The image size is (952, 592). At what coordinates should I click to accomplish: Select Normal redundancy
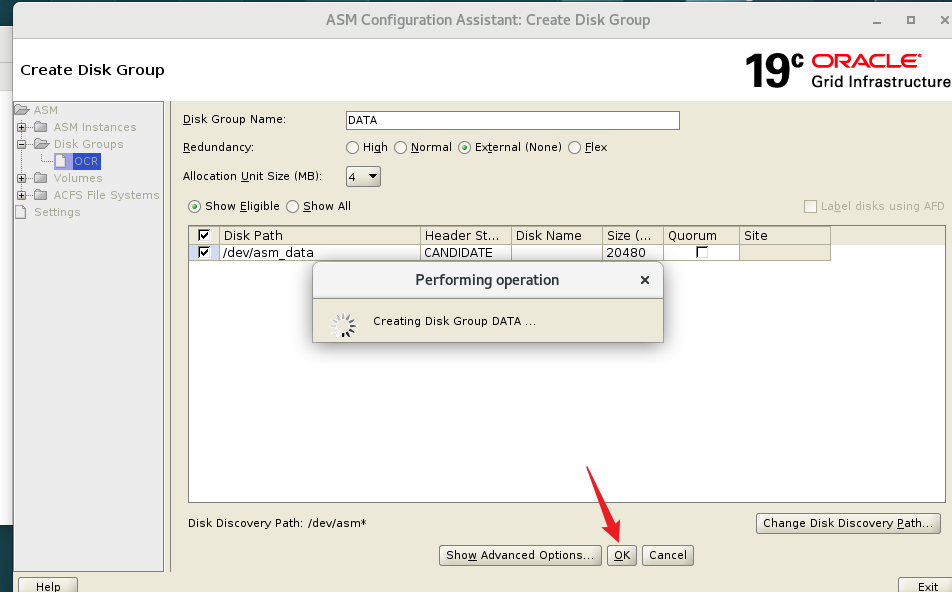(x=400, y=148)
